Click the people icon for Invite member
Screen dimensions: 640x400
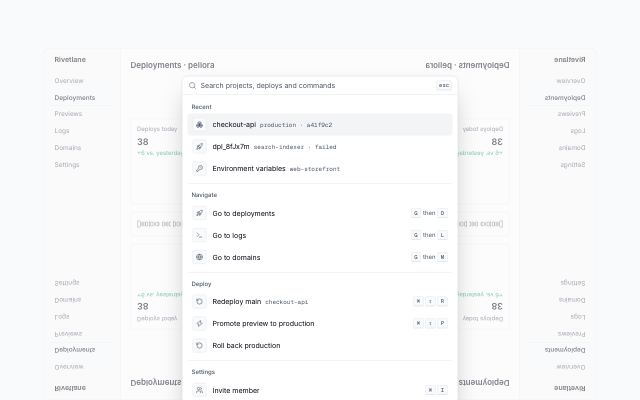tap(200, 391)
